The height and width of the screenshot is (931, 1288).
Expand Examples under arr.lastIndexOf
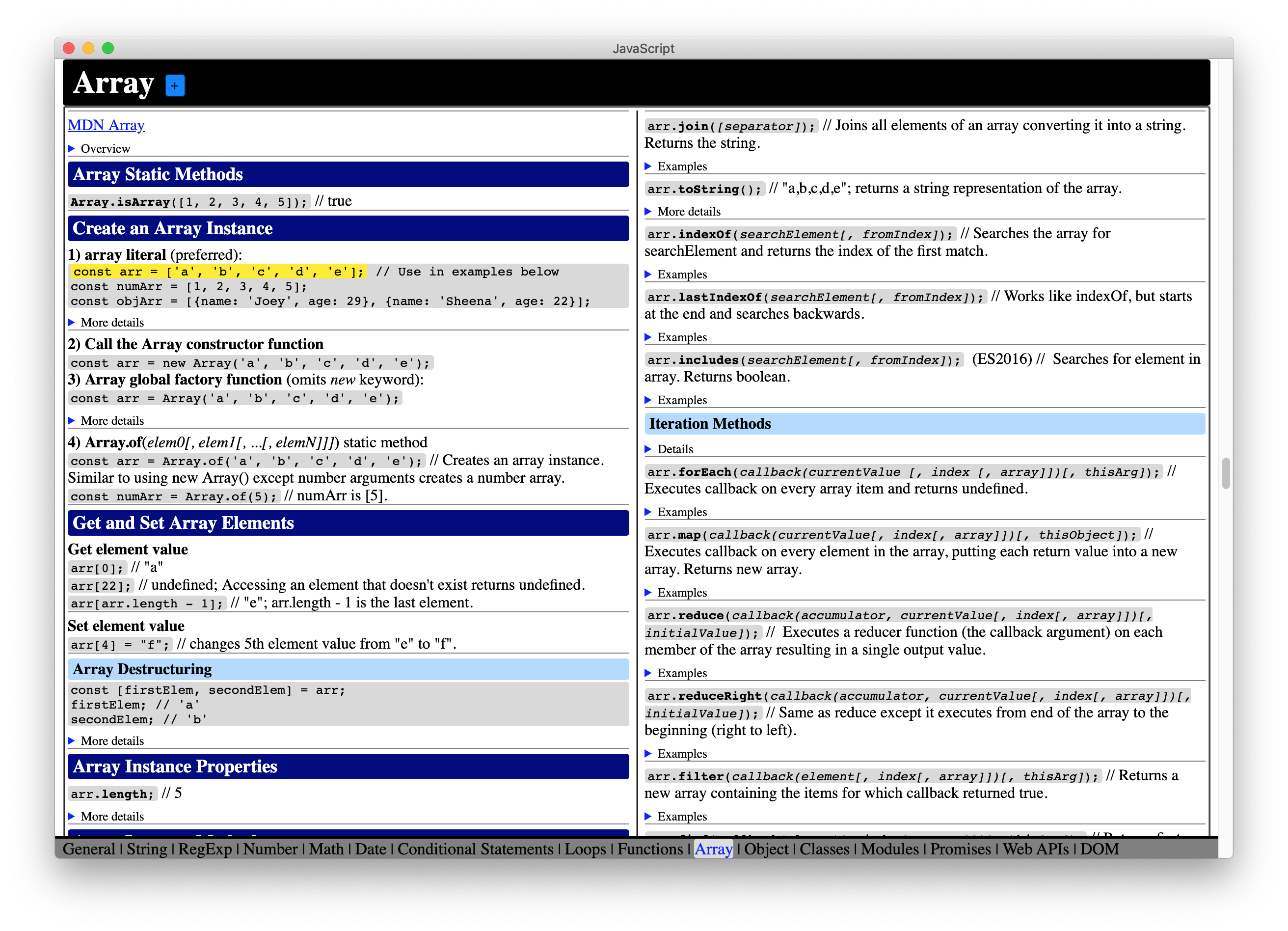[x=648, y=337]
